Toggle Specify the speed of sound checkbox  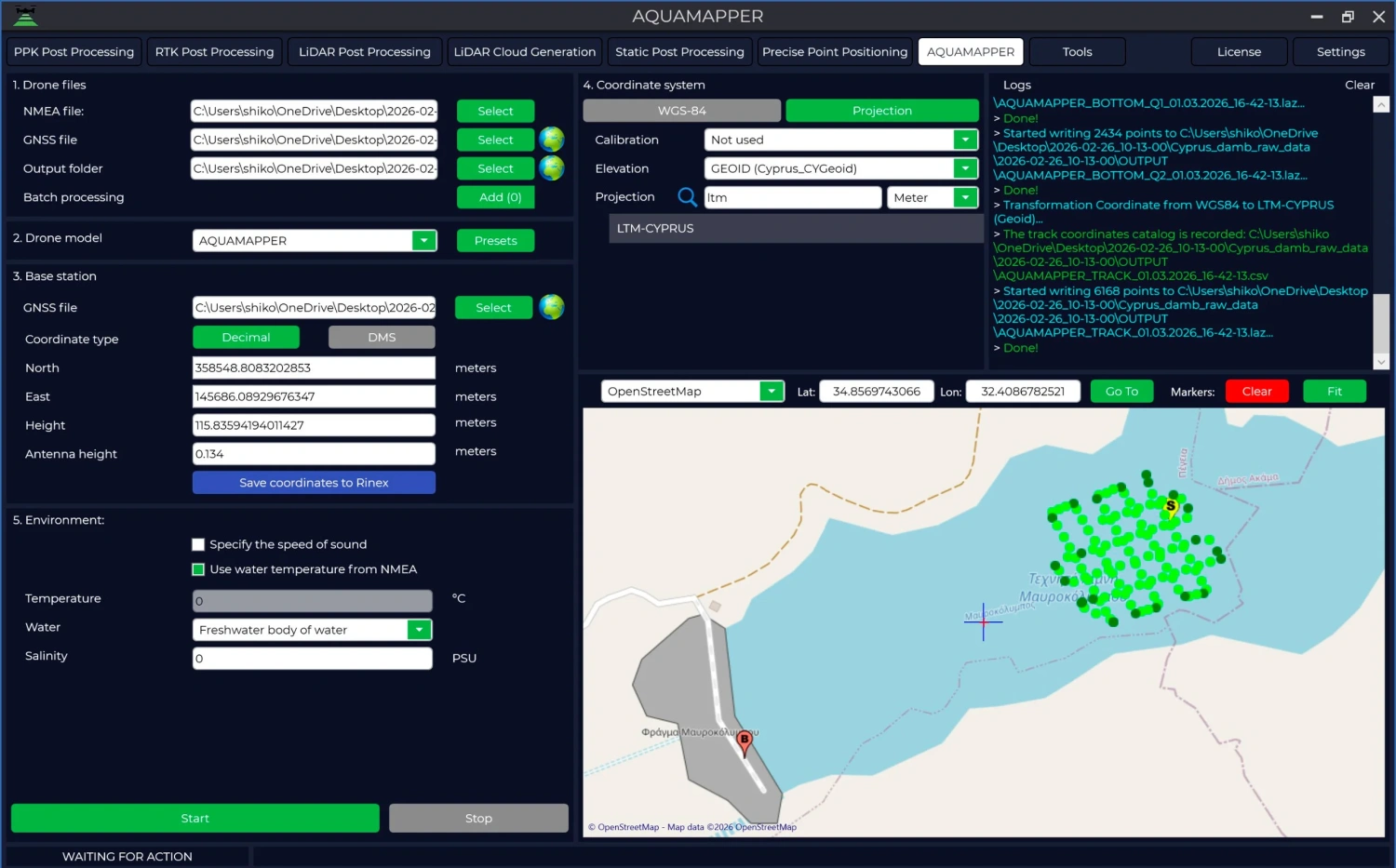[198, 544]
